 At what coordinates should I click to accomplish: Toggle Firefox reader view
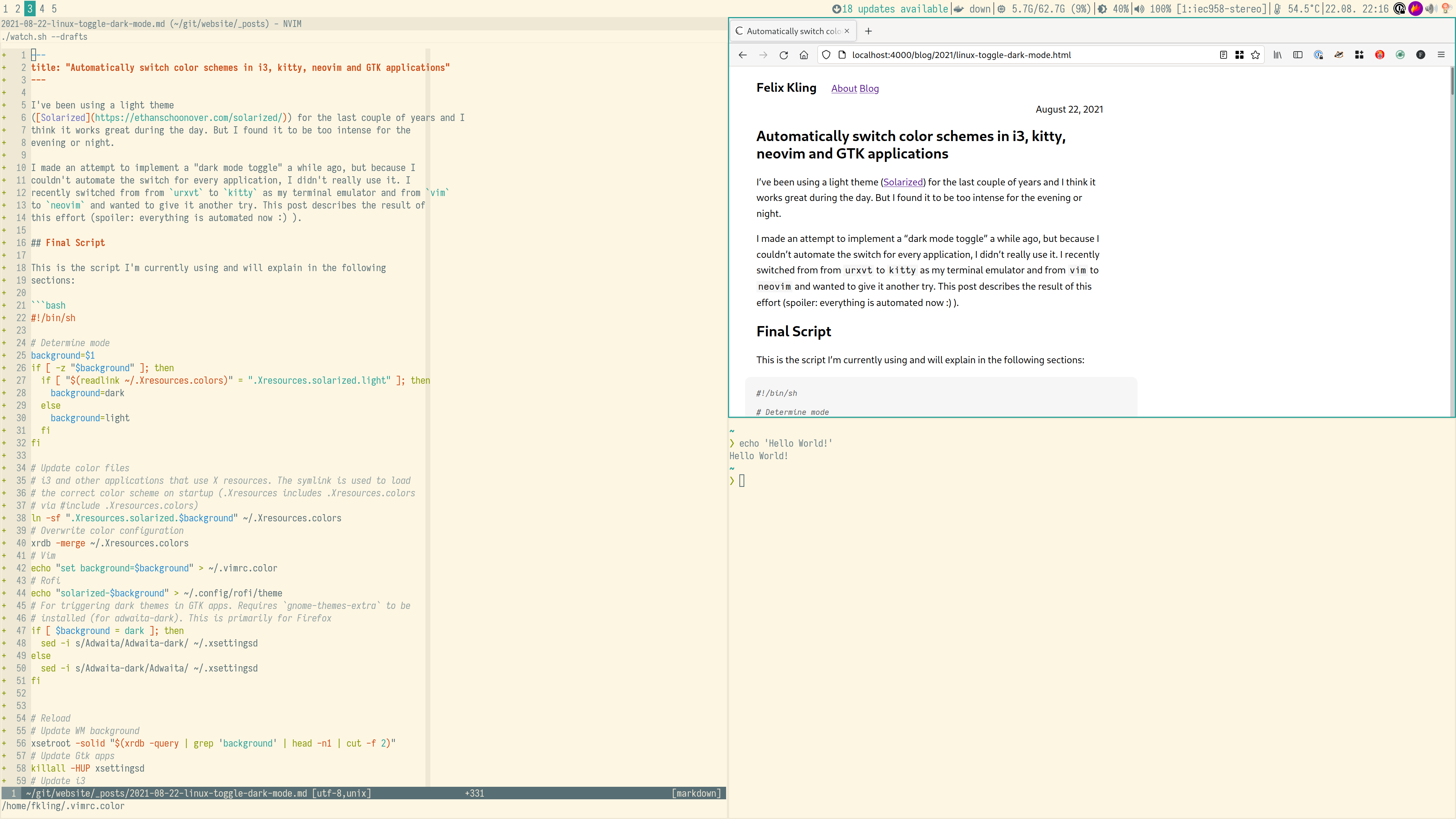click(x=1223, y=55)
